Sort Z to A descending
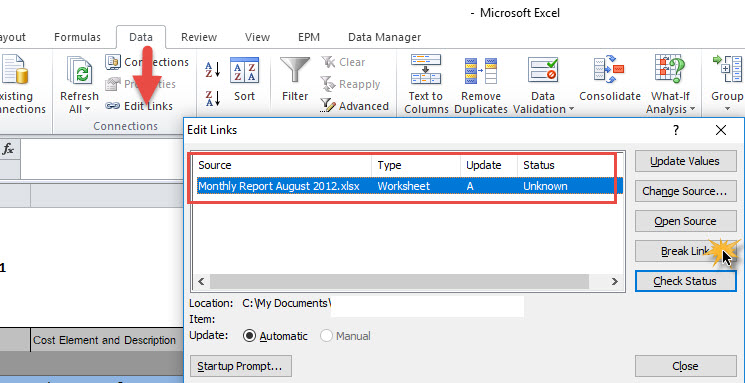745x383 pixels. [212, 98]
